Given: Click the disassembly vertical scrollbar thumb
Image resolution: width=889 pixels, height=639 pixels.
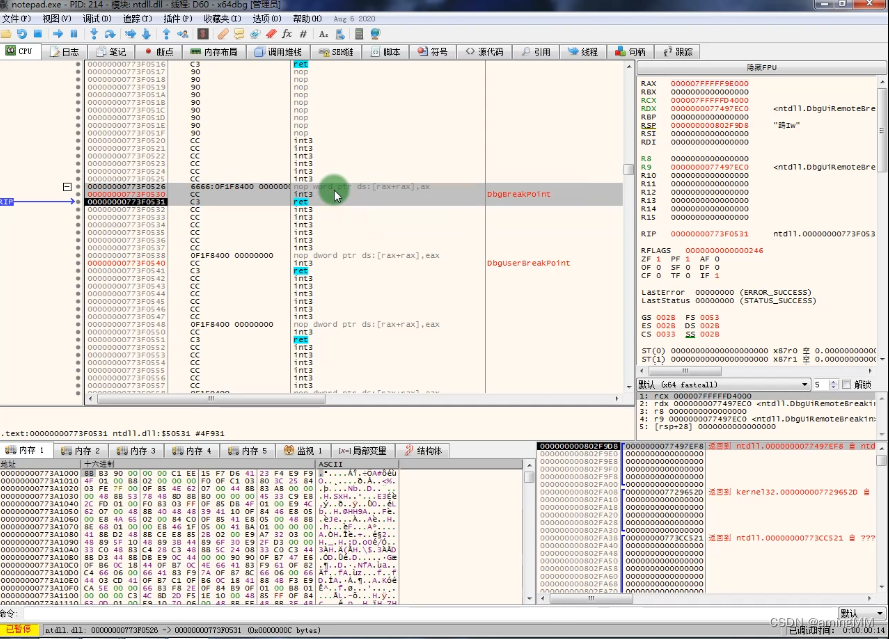Looking at the screenshot, I should (x=628, y=170).
